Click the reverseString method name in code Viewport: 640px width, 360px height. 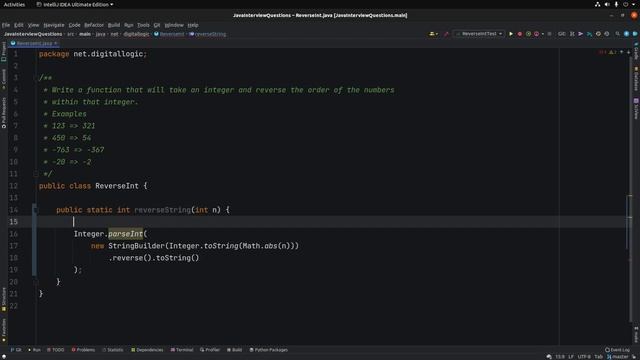(x=162, y=210)
